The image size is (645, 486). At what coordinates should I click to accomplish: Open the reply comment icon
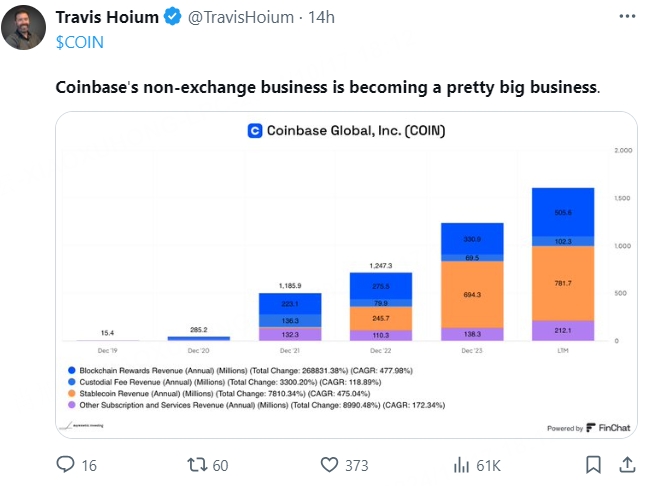pyautogui.click(x=65, y=465)
